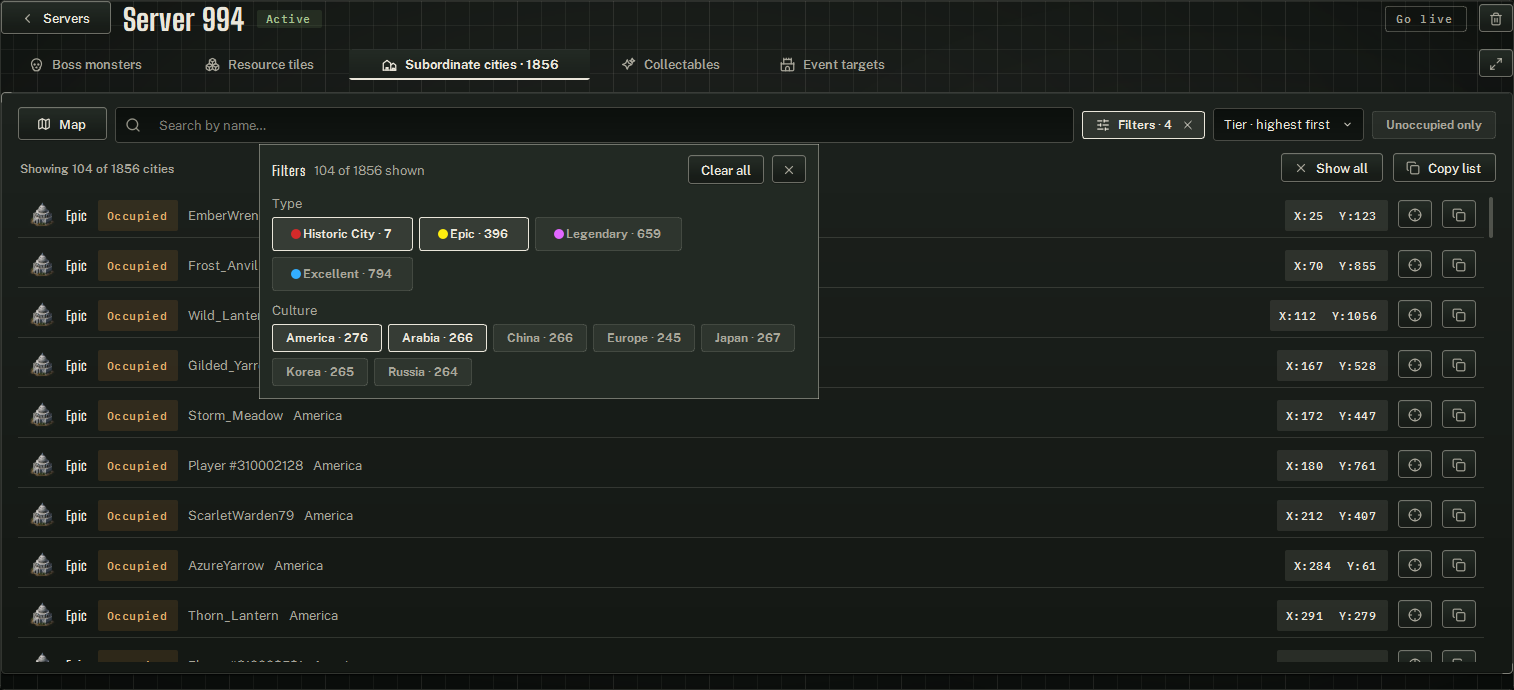Close the Filters popup panel

(788, 170)
